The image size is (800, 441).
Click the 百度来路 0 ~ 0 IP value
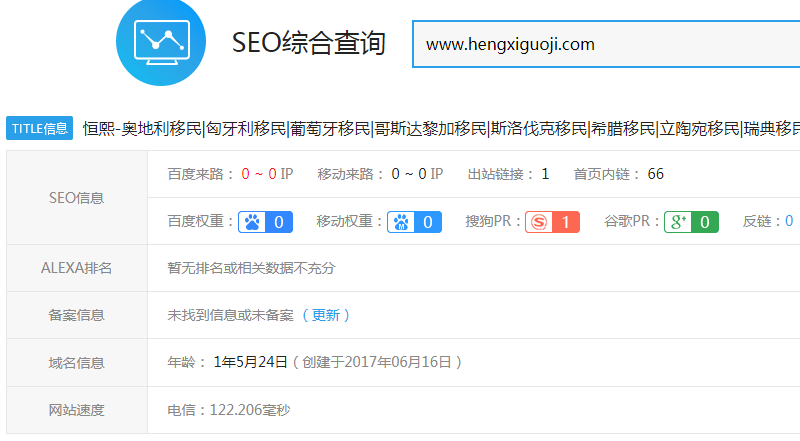(266, 174)
